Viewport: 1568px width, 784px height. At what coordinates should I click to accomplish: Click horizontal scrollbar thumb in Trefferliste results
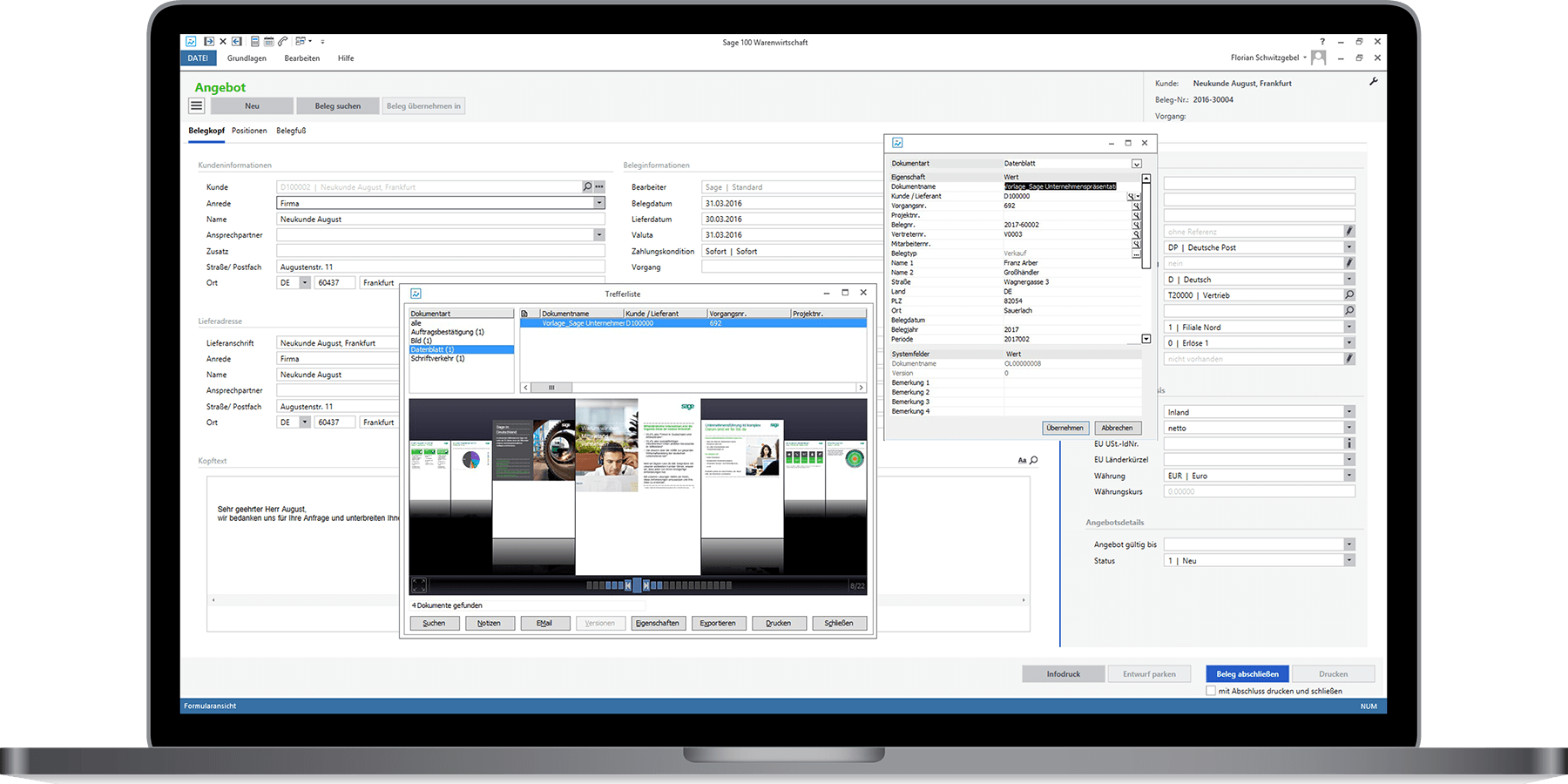point(551,388)
